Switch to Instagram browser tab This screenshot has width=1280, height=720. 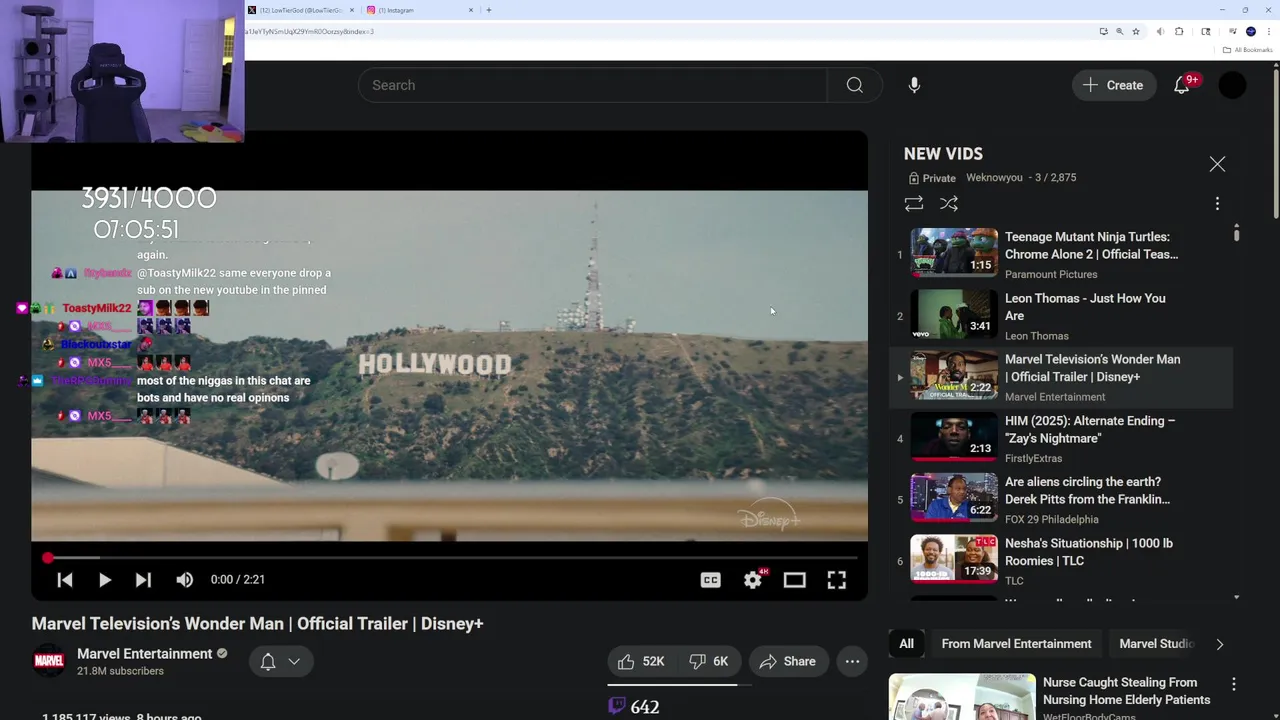tap(418, 10)
